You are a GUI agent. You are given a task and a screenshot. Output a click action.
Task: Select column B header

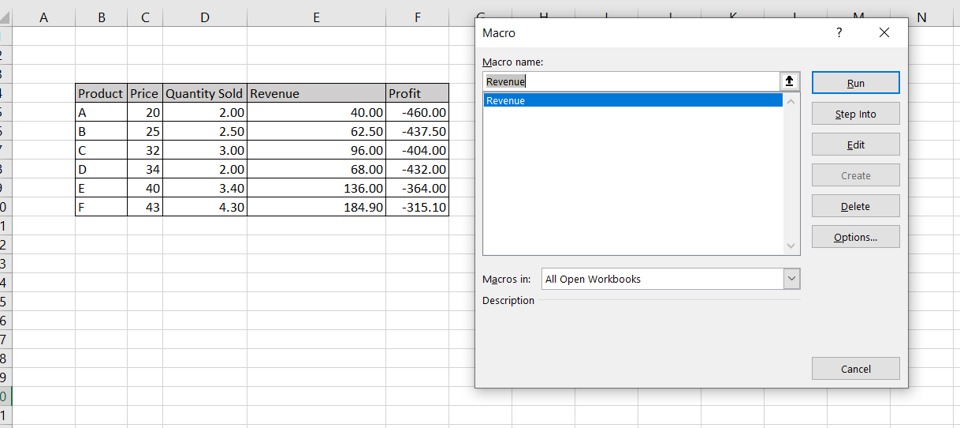pyautogui.click(x=102, y=18)
